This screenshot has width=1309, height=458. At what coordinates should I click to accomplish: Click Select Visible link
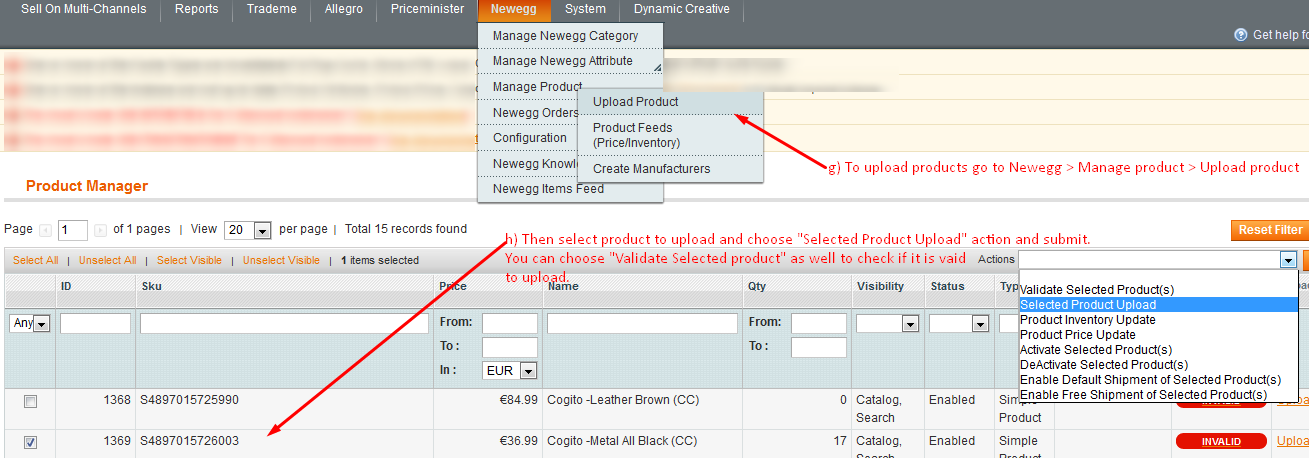coord(189,260)
